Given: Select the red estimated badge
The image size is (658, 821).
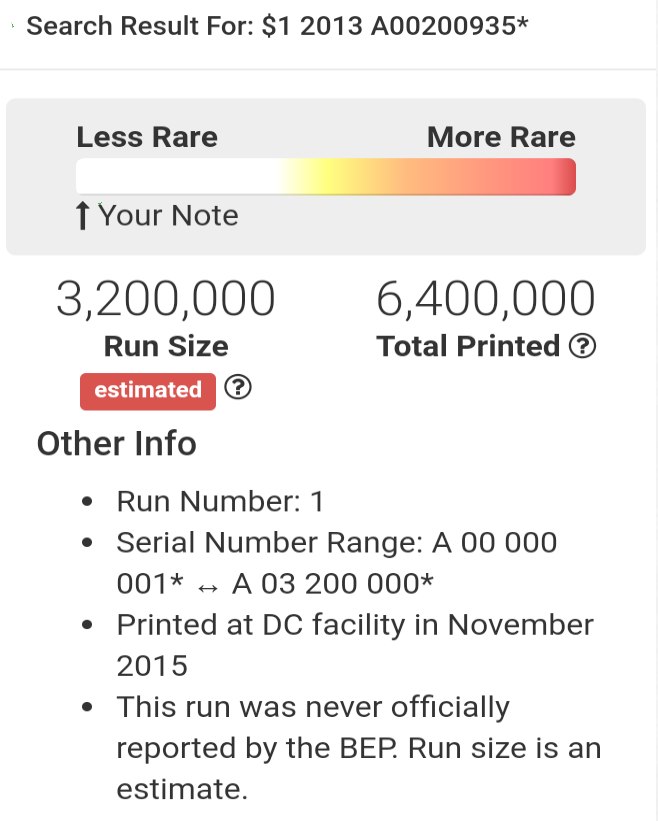Looking at the screenshot, I should [148, 391].
